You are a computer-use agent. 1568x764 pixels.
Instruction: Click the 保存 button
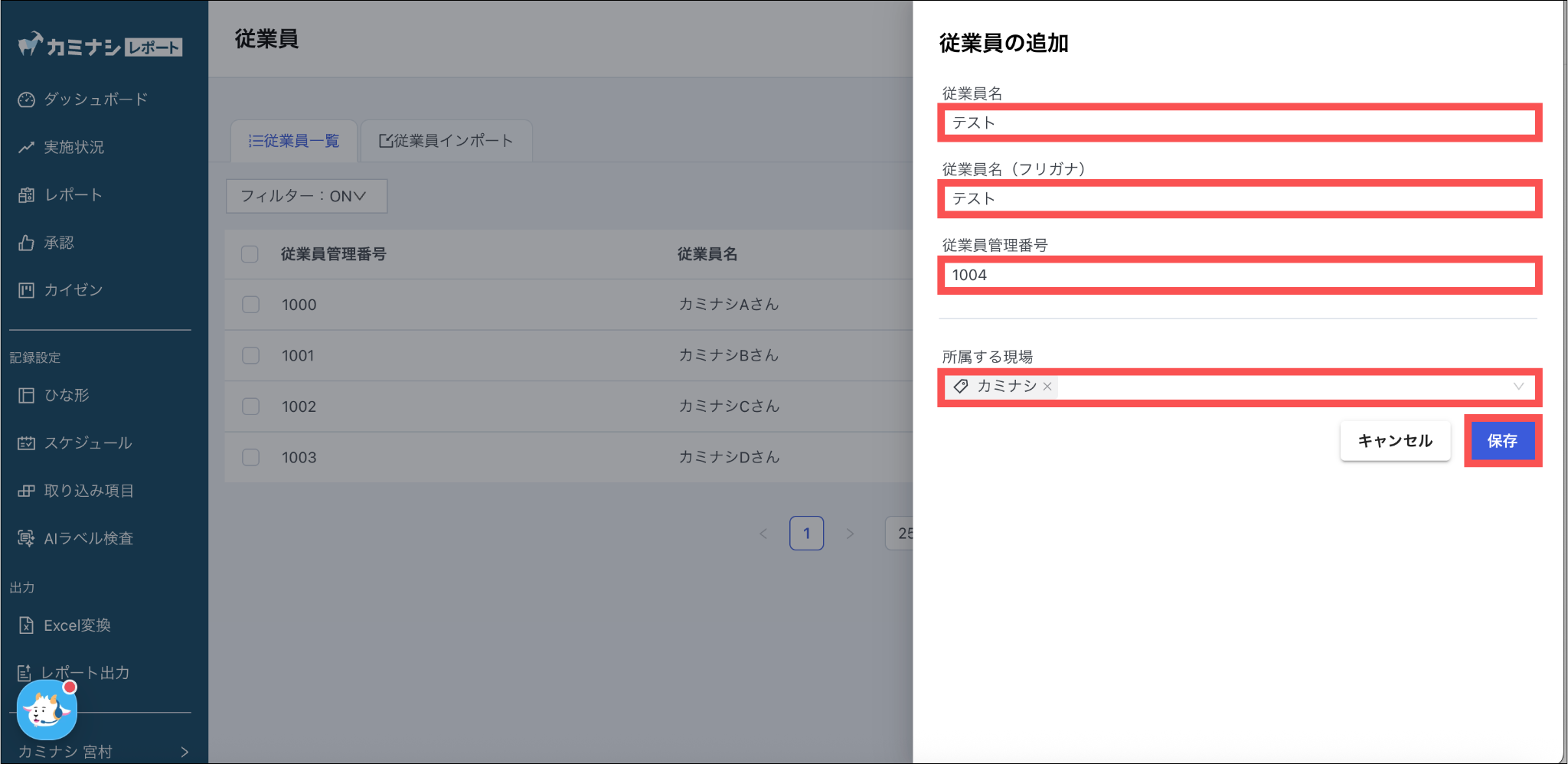pos(1502,441)
